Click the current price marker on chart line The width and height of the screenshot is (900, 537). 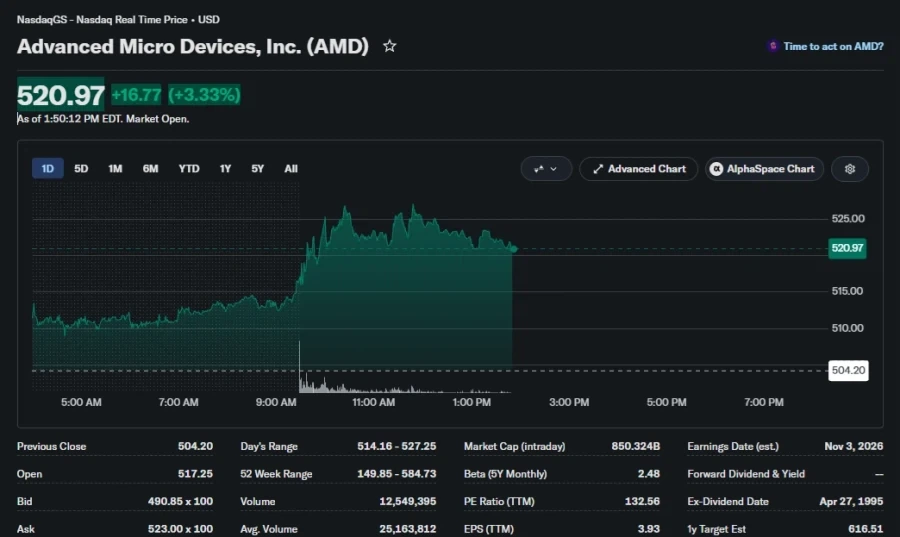(x=514, y=249)
